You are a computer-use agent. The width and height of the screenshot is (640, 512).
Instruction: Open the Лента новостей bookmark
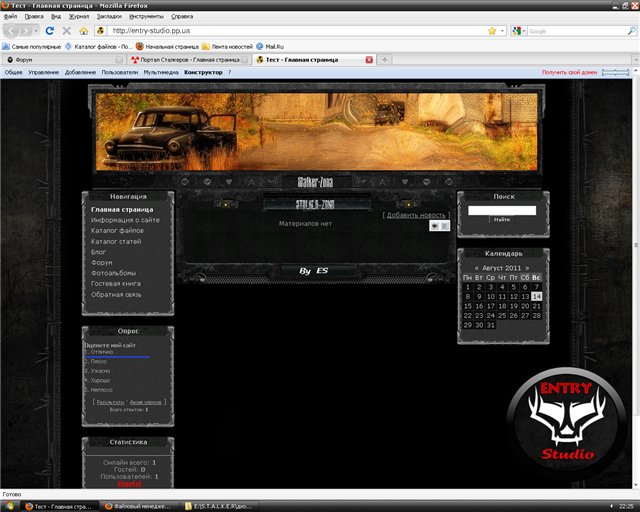[227, 47]
